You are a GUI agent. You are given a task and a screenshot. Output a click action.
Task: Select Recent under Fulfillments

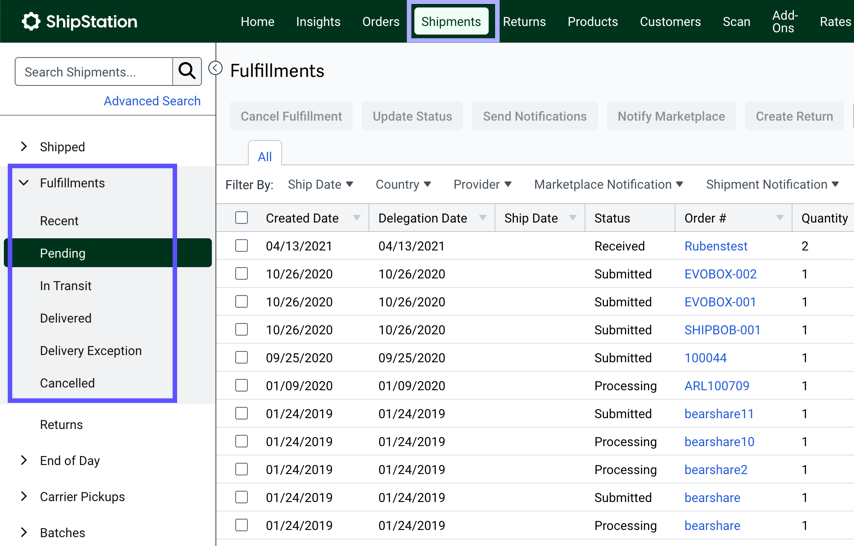tap(59, 221)
